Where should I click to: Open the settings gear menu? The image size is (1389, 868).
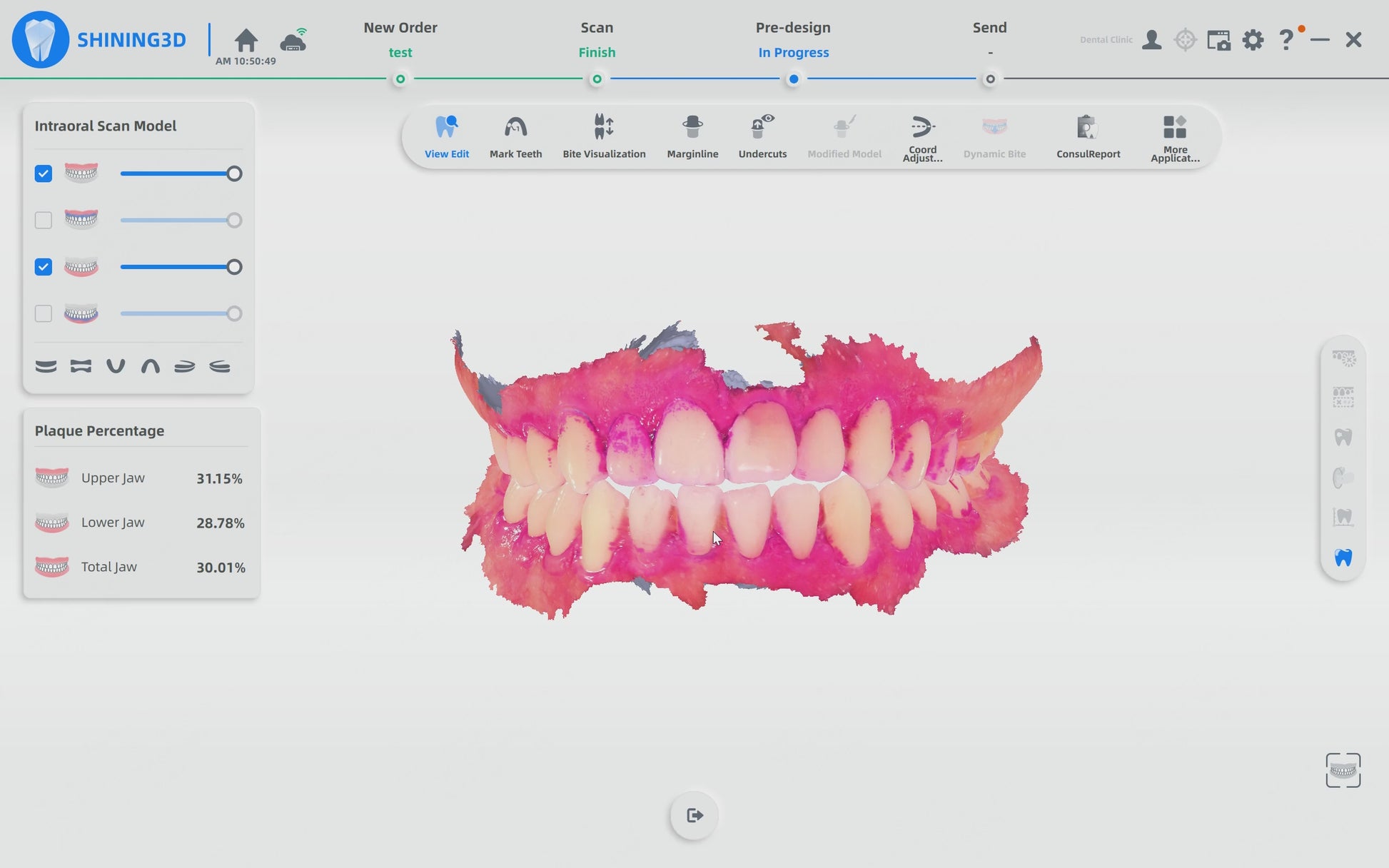tap(1253, 40)
